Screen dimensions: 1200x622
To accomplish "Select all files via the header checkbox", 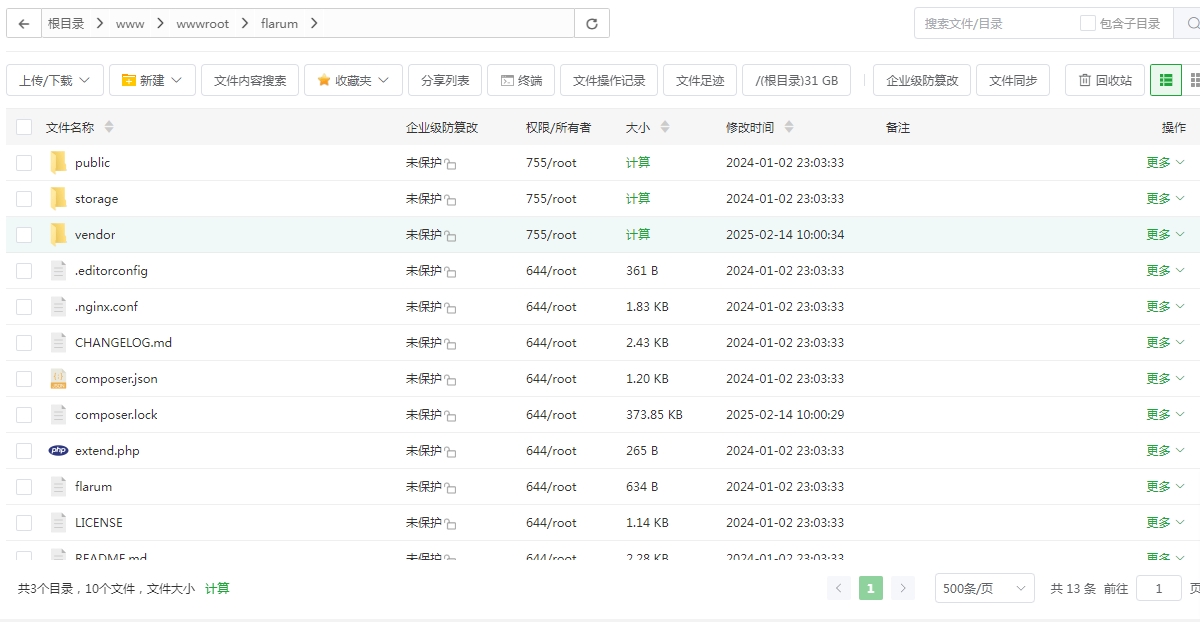I will [24, 127].
